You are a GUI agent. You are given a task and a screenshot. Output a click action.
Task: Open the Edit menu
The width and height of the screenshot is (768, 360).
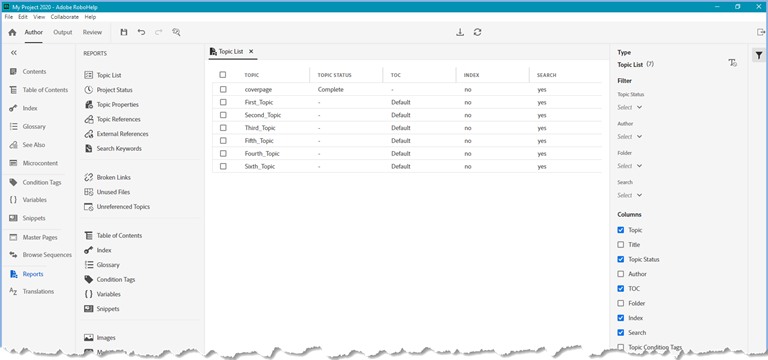(23, 17)
